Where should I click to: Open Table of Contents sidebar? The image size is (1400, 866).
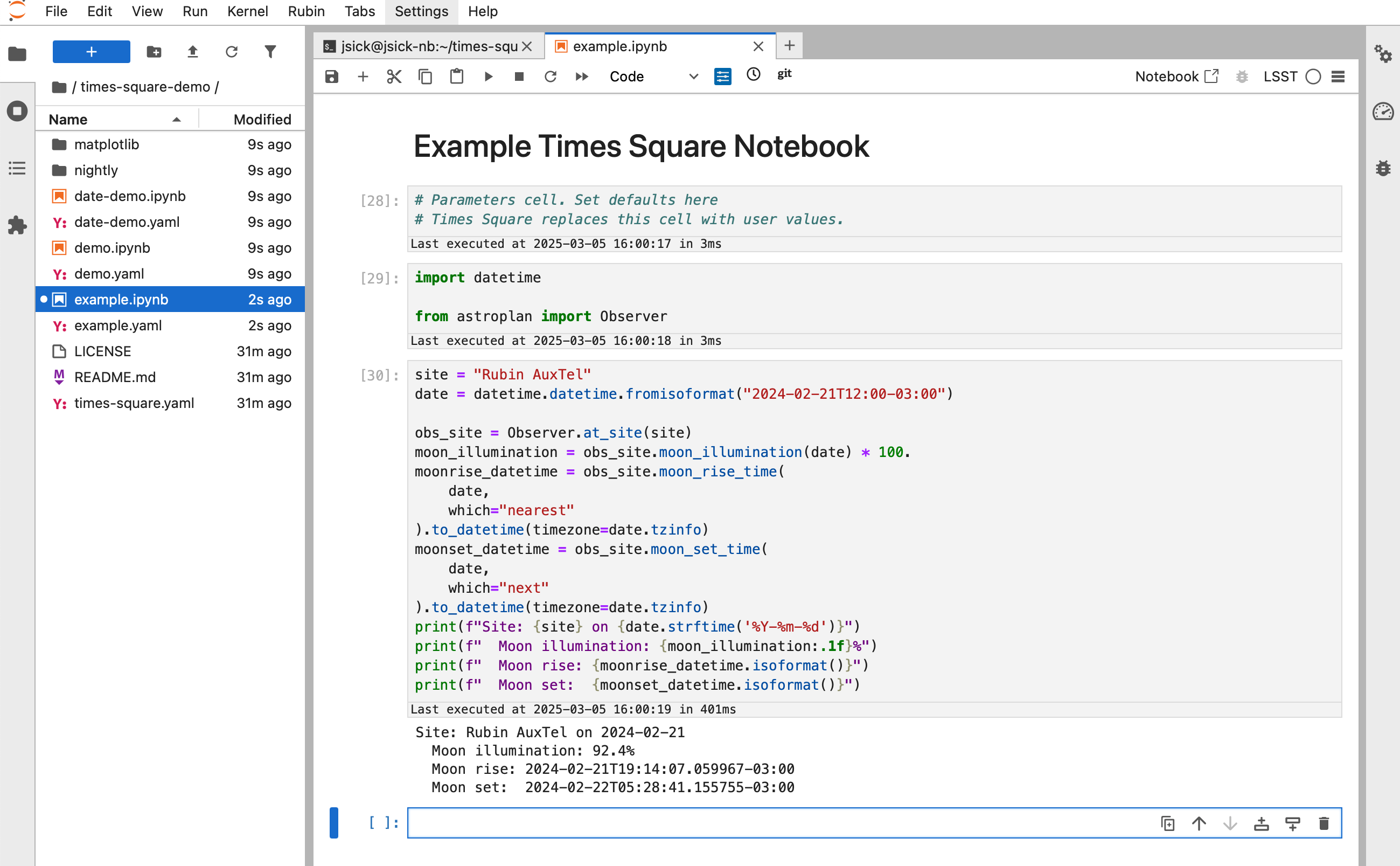tap(17, 168)
